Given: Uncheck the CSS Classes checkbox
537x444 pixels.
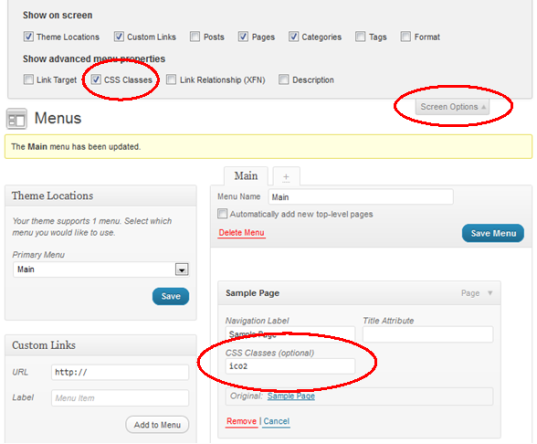Looking at the screenshot, I should tap(96, 79).
